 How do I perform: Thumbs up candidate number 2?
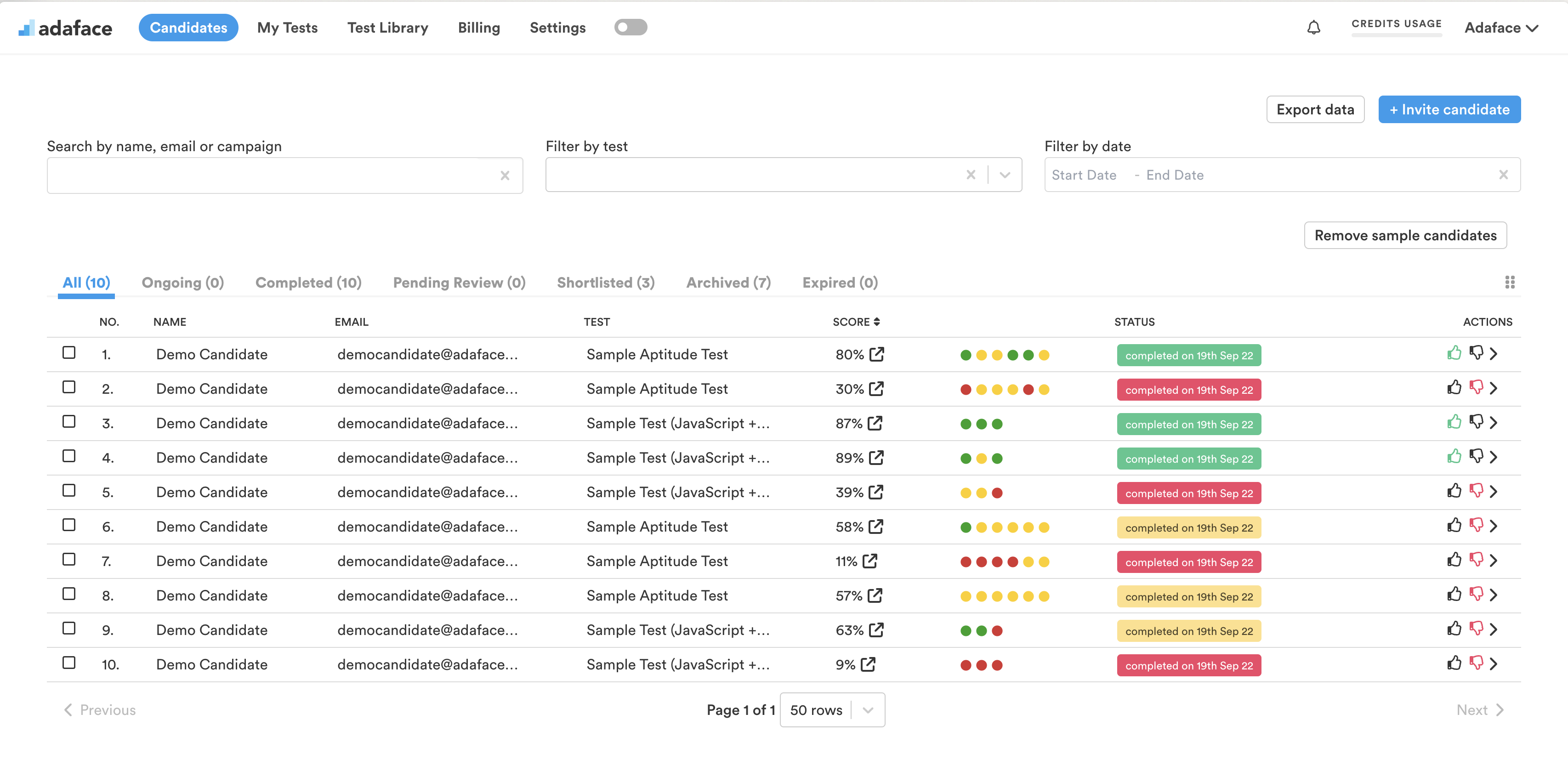(1454, 388)
